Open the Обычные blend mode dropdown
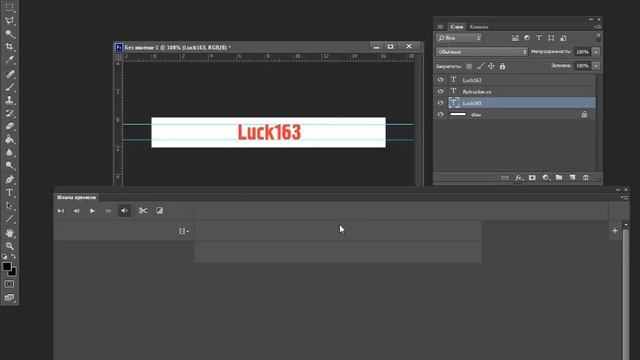640x360 pixels. pyautogui.click(x=482, y=52)
